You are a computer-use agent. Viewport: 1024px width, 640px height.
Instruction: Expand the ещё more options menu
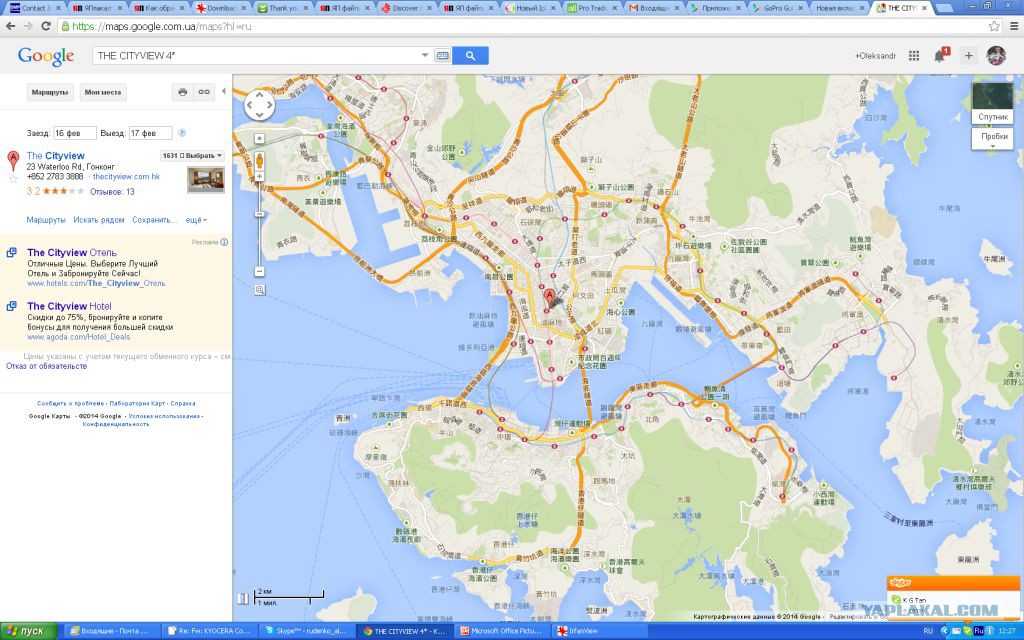196,220
